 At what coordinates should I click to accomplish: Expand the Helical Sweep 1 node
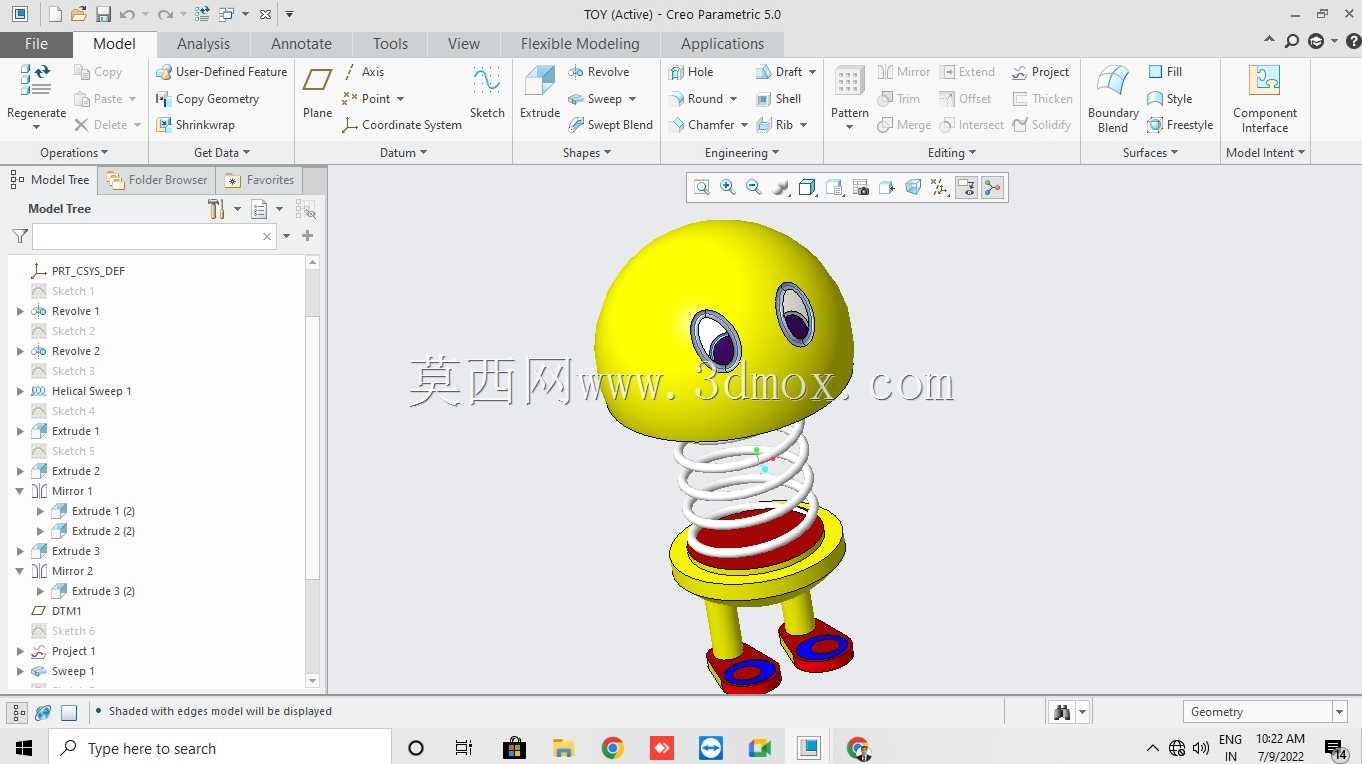click(x=20, y=391)
